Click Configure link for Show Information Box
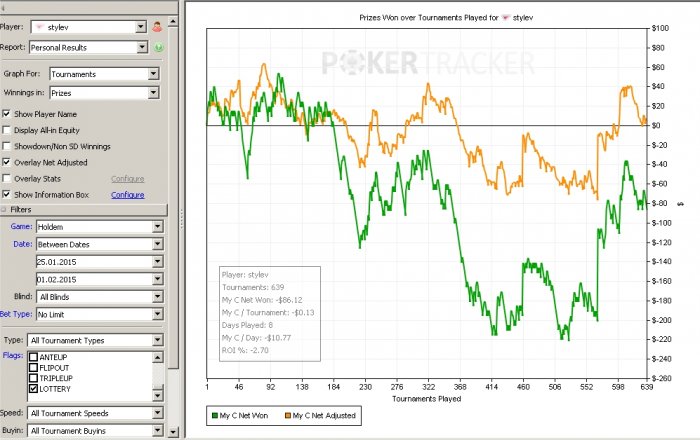700x440 pixels. [128, 195]
